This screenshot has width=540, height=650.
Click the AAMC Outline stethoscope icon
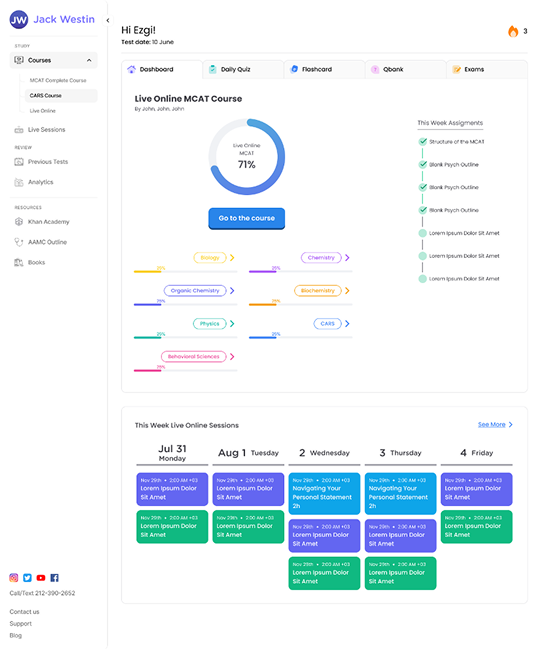click(x=19, y=242)
